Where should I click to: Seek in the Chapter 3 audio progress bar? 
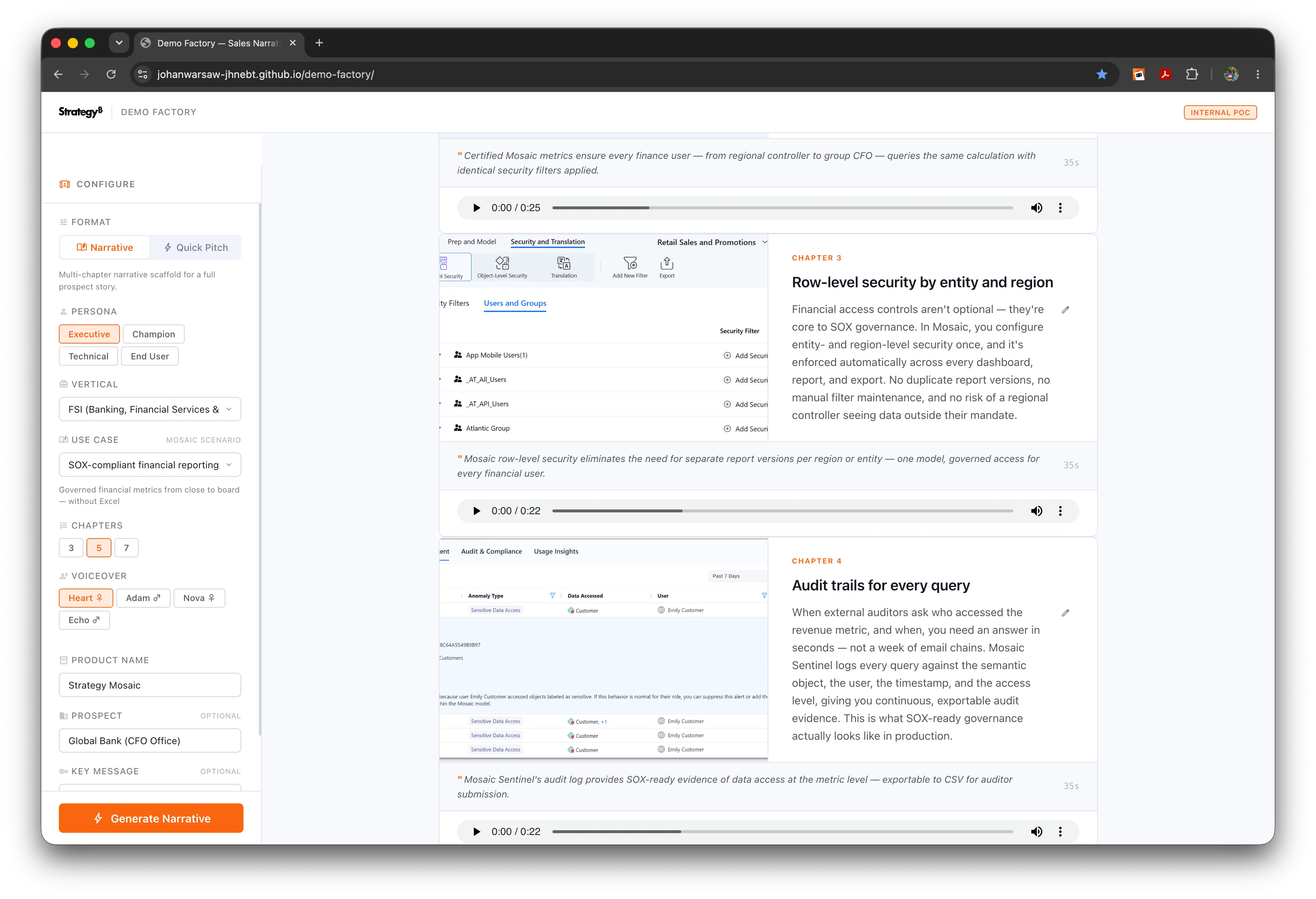(783, 511)
